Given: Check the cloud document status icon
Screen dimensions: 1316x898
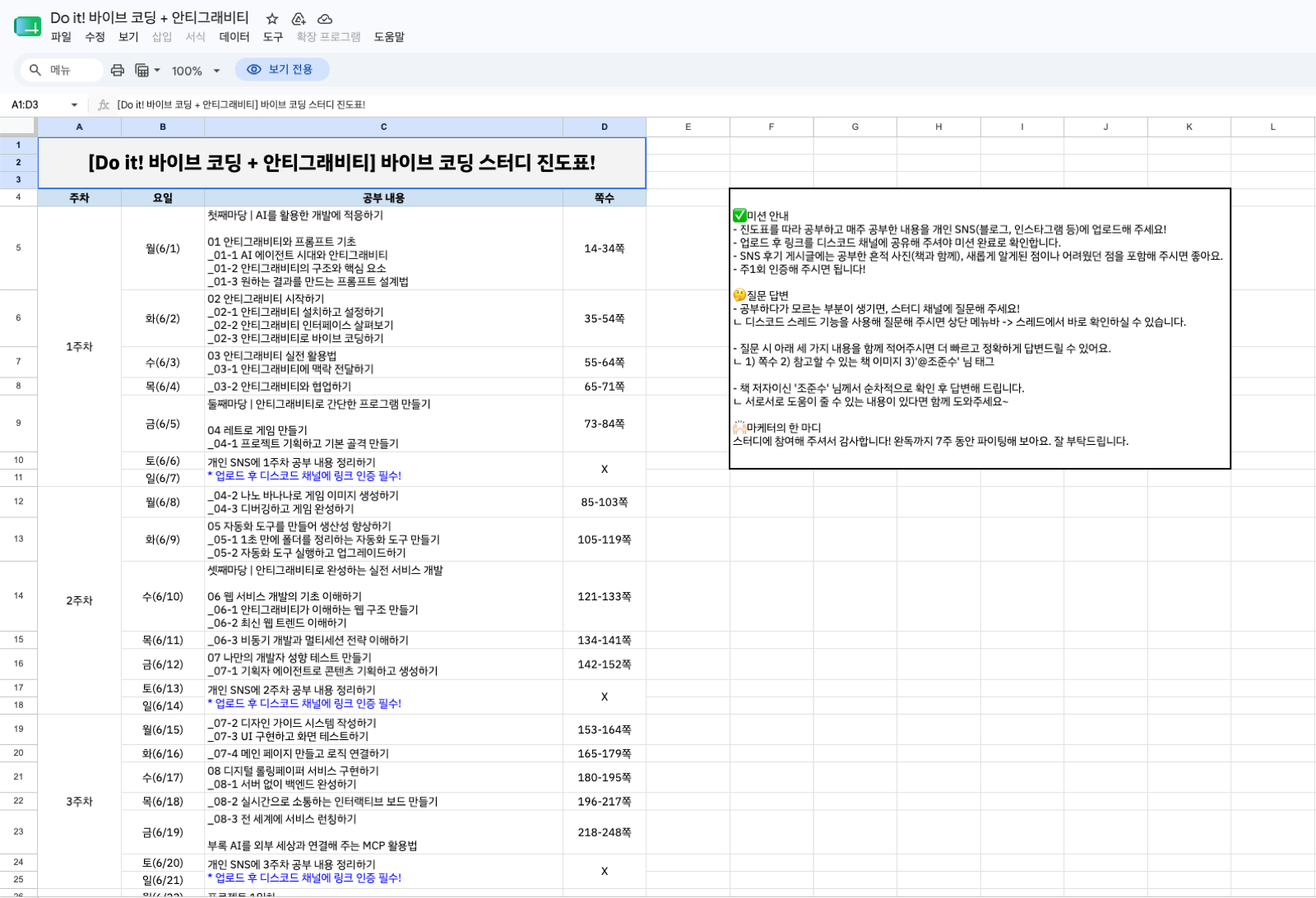Looking at the screenshot, I should (325, 18).
